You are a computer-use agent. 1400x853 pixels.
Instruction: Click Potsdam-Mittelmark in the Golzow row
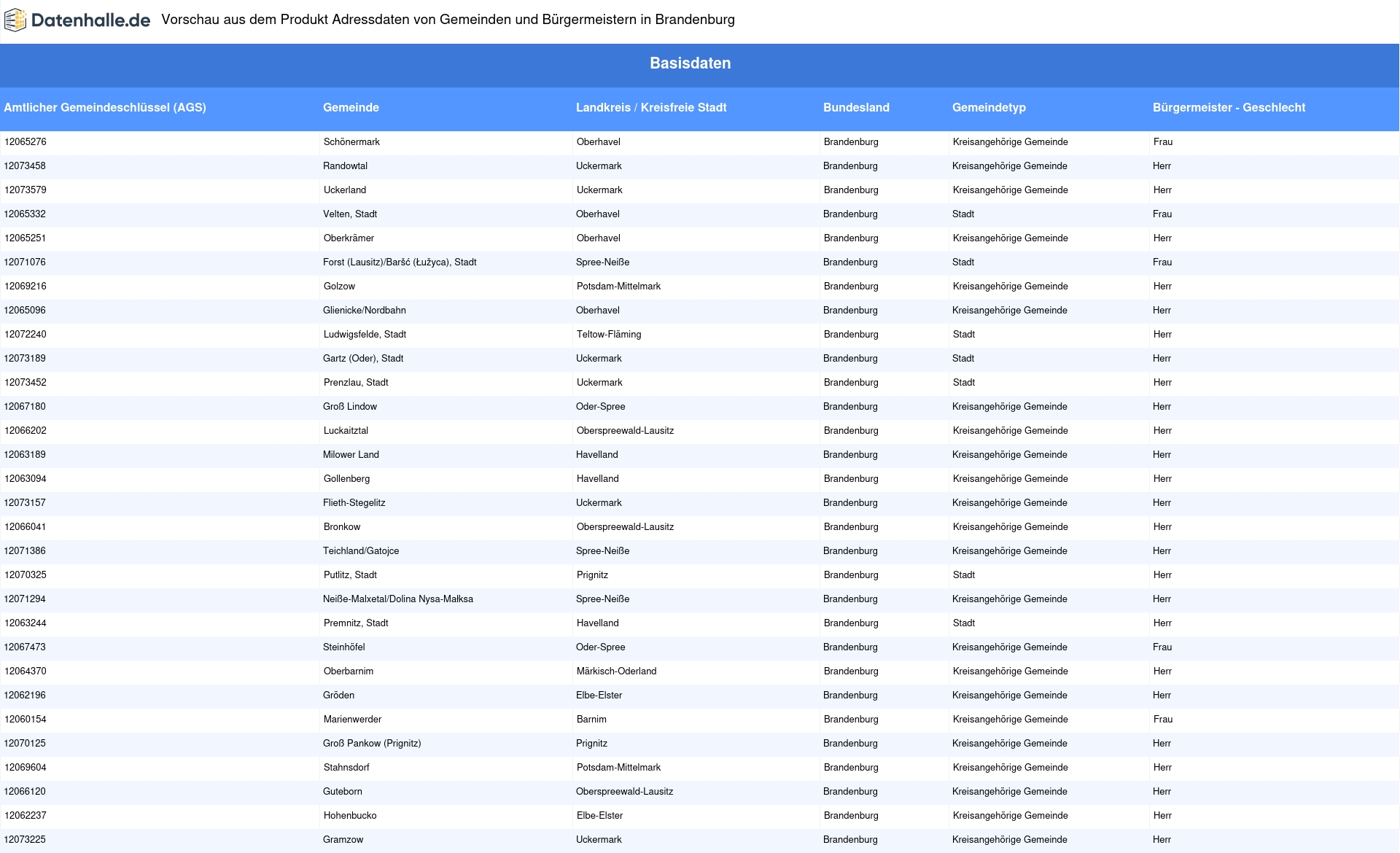pos(618,287)
